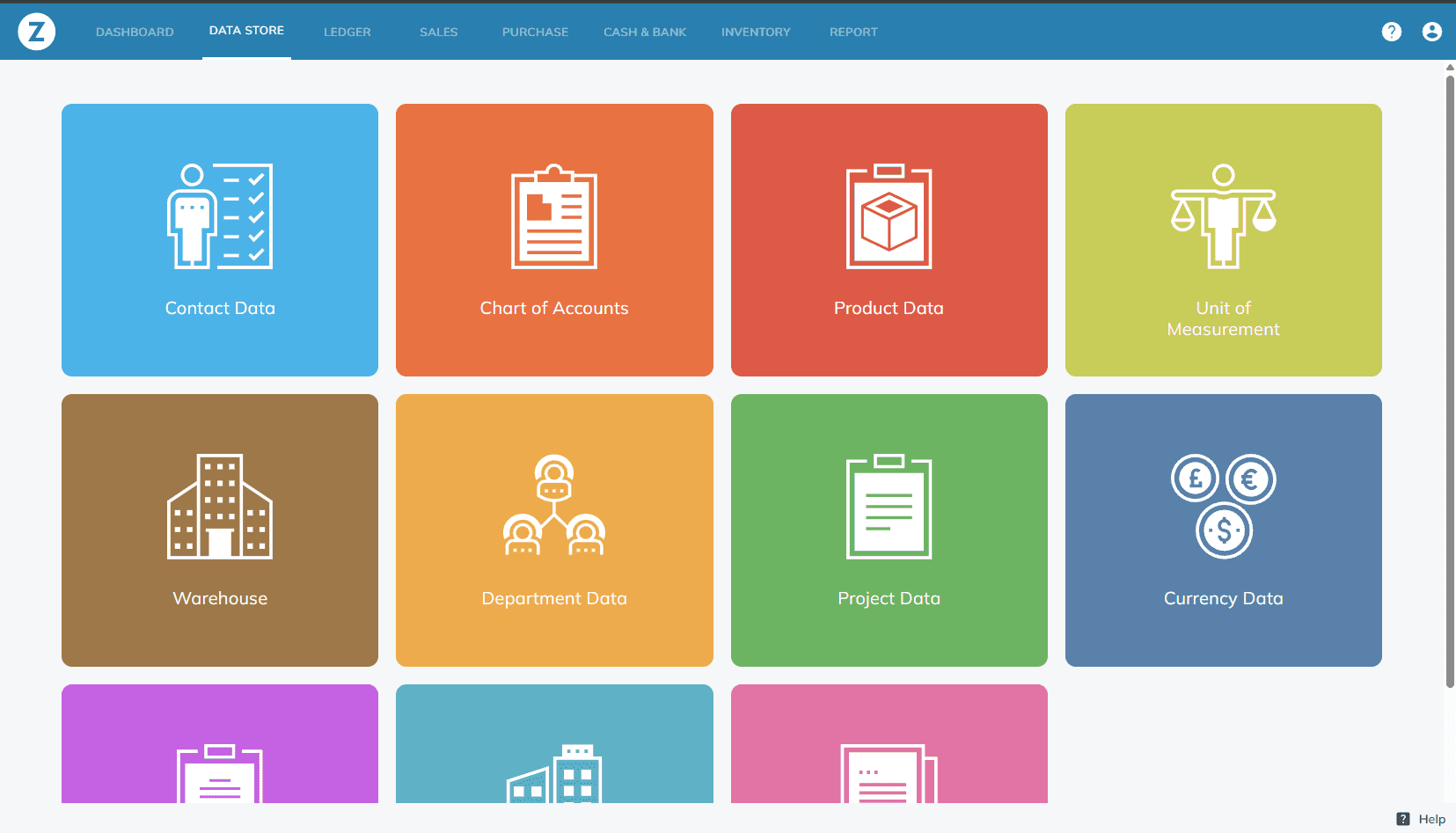The width and height of the screenshot is (1456, 833).
Task: Click the clipboard icon on the purple tile
Action: [x=220, y=773]
